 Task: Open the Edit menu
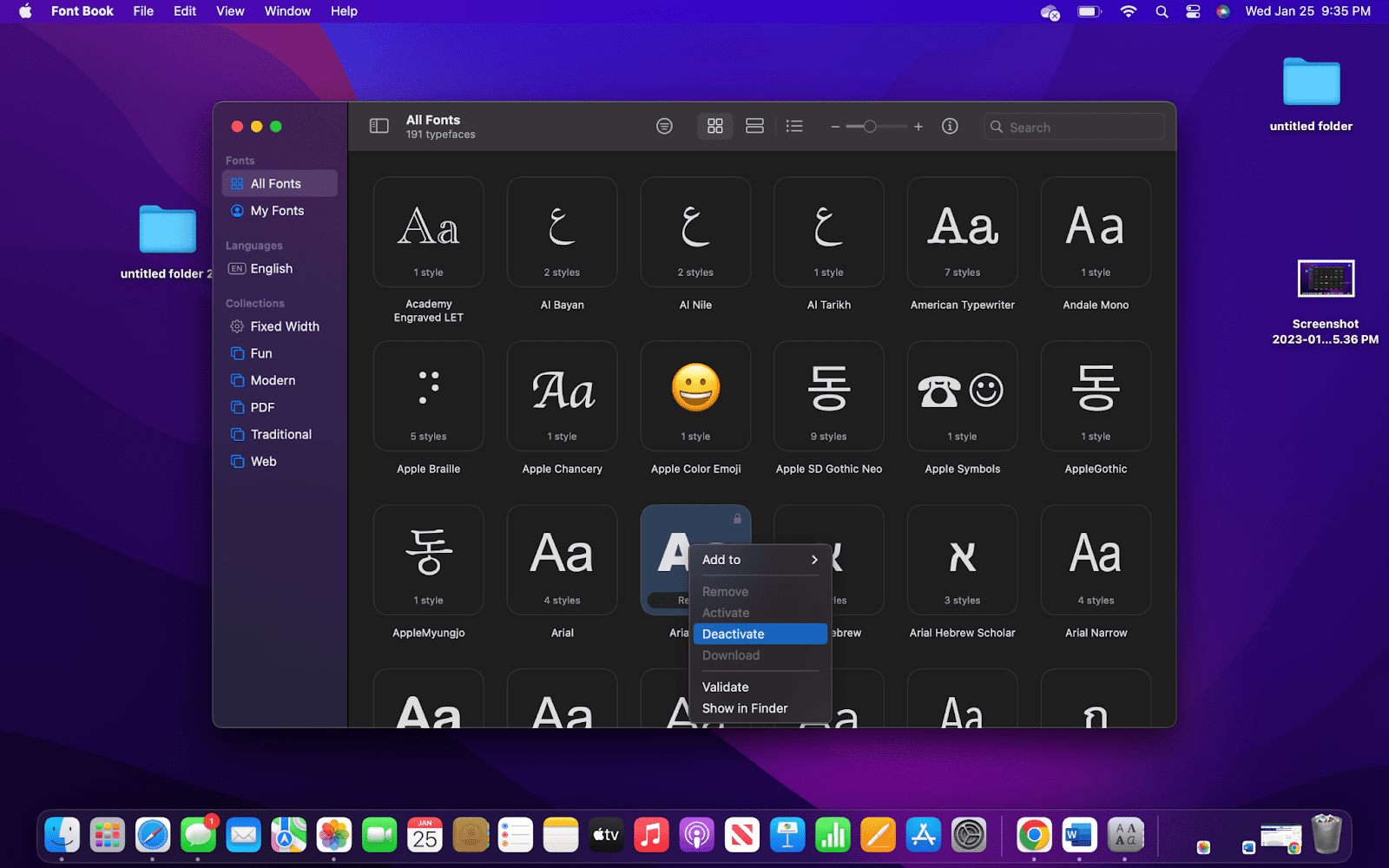[185, 11]
